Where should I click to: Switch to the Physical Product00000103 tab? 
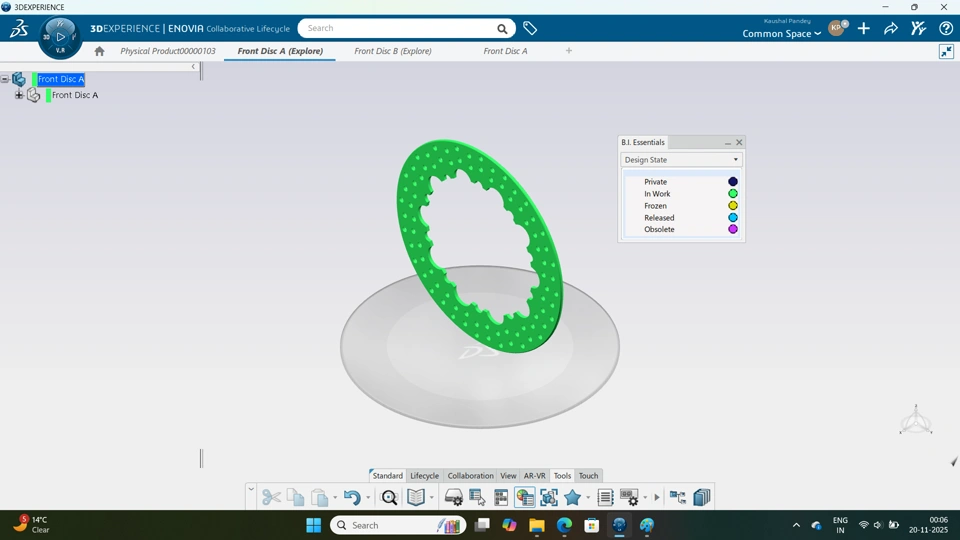tap(168, 51)
